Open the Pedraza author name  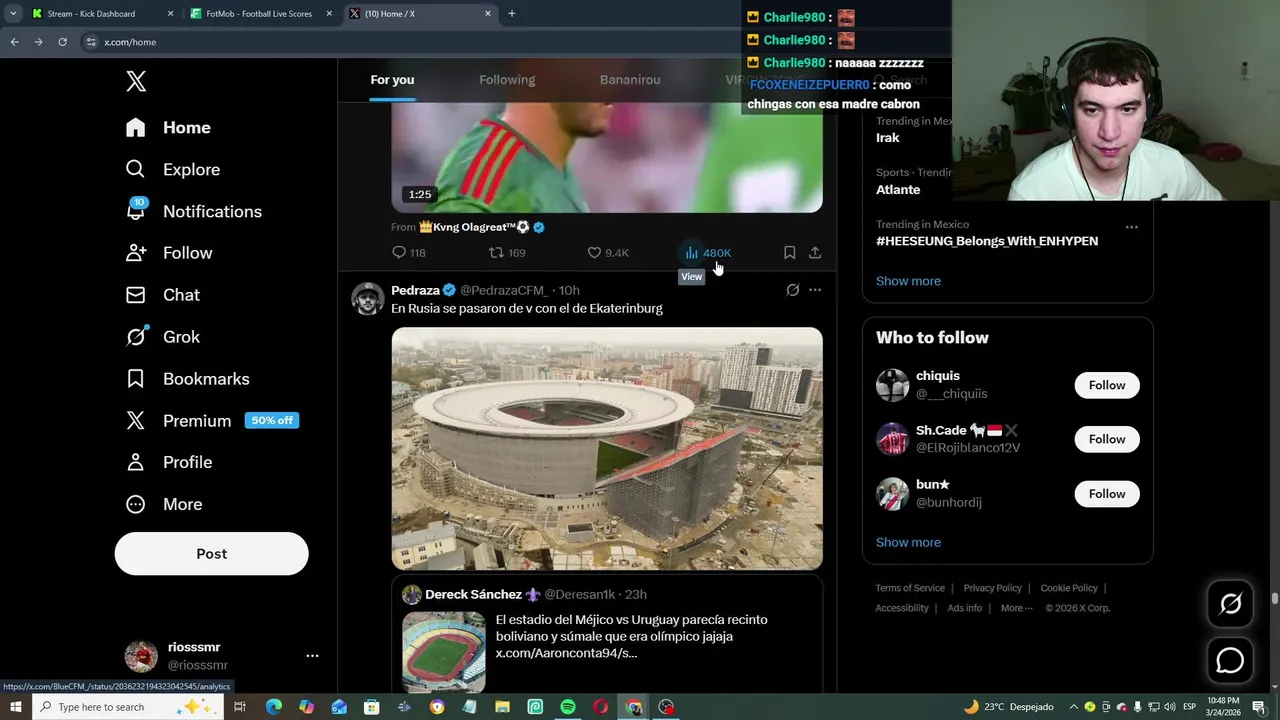point(415,290)
